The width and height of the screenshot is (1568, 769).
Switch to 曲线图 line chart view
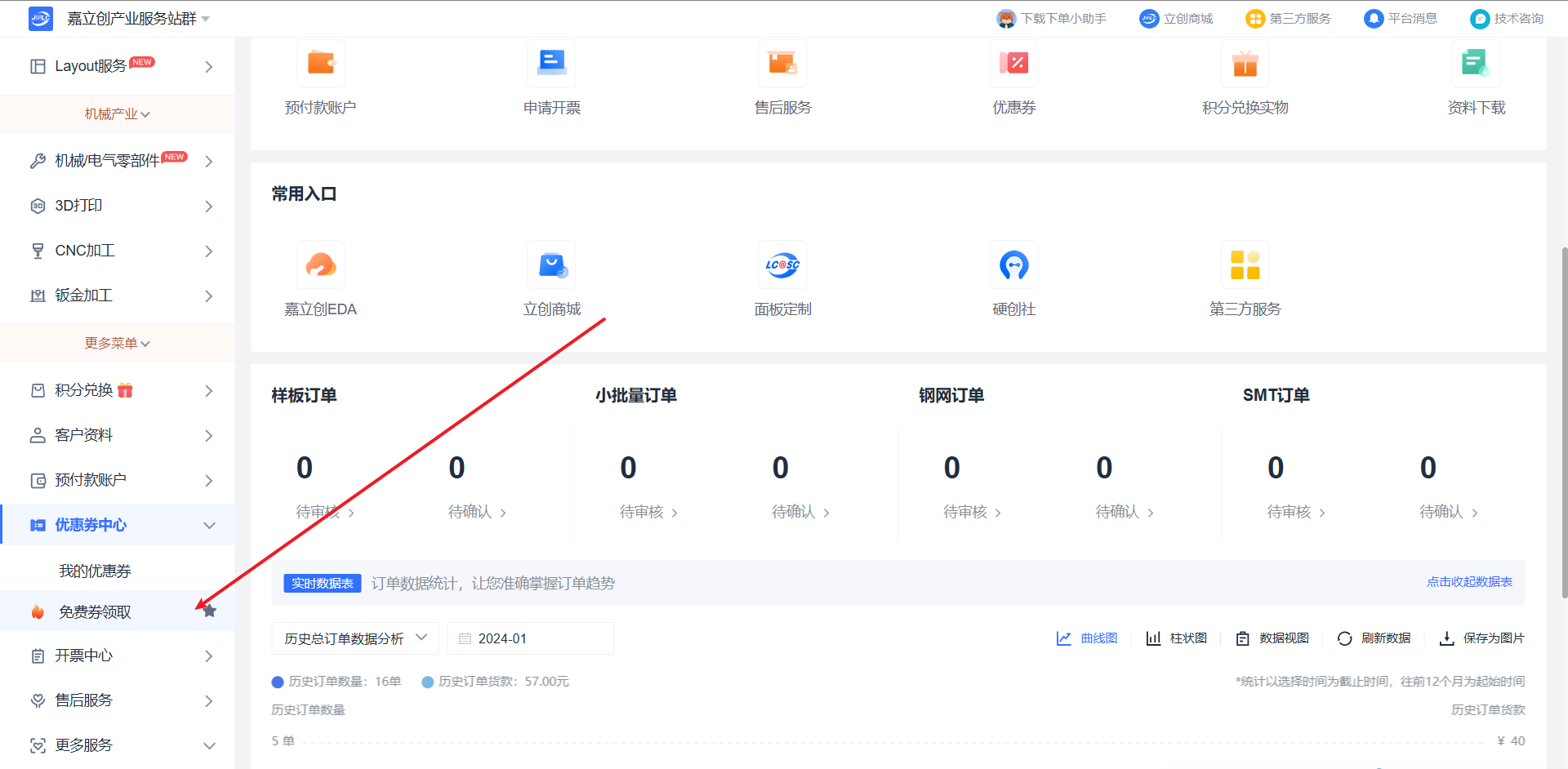tap(1087, 638)
